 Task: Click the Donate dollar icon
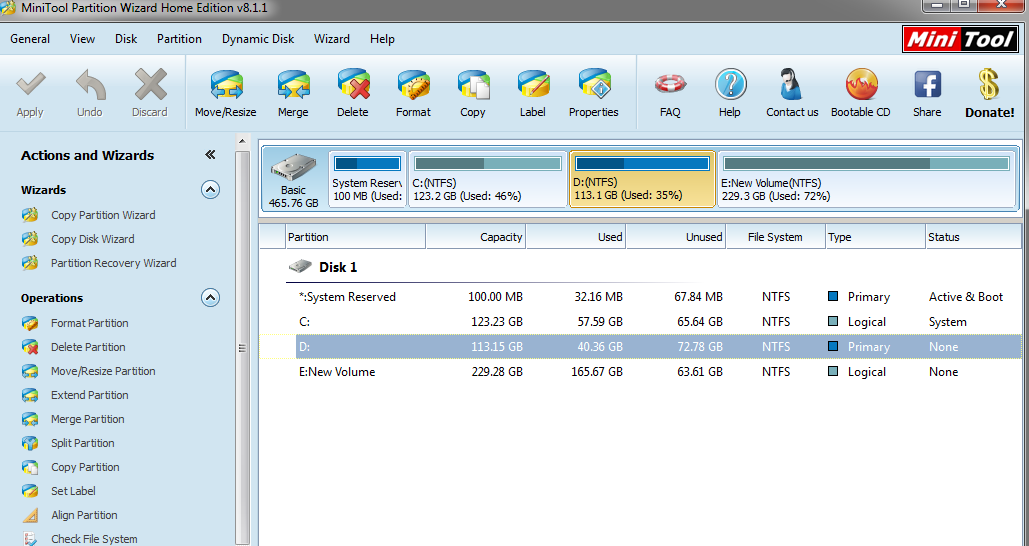pos(989,85)
